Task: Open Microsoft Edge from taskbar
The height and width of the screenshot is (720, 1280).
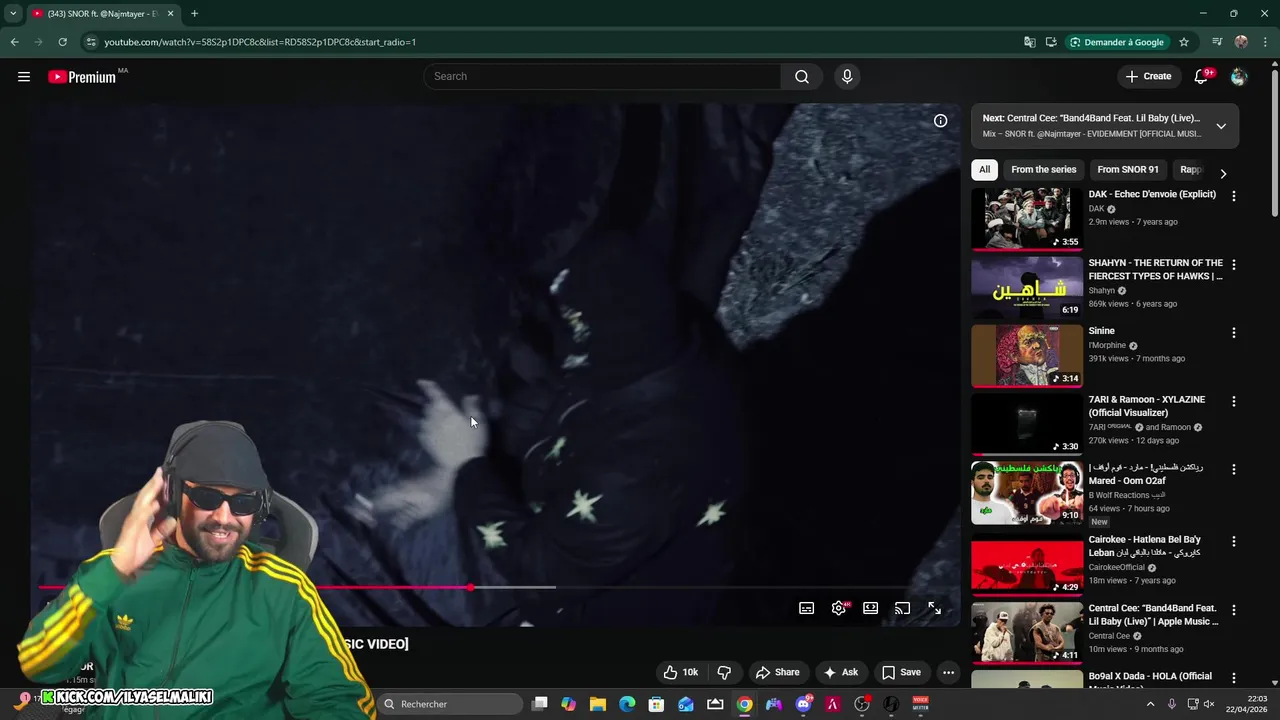Action: 627,704
